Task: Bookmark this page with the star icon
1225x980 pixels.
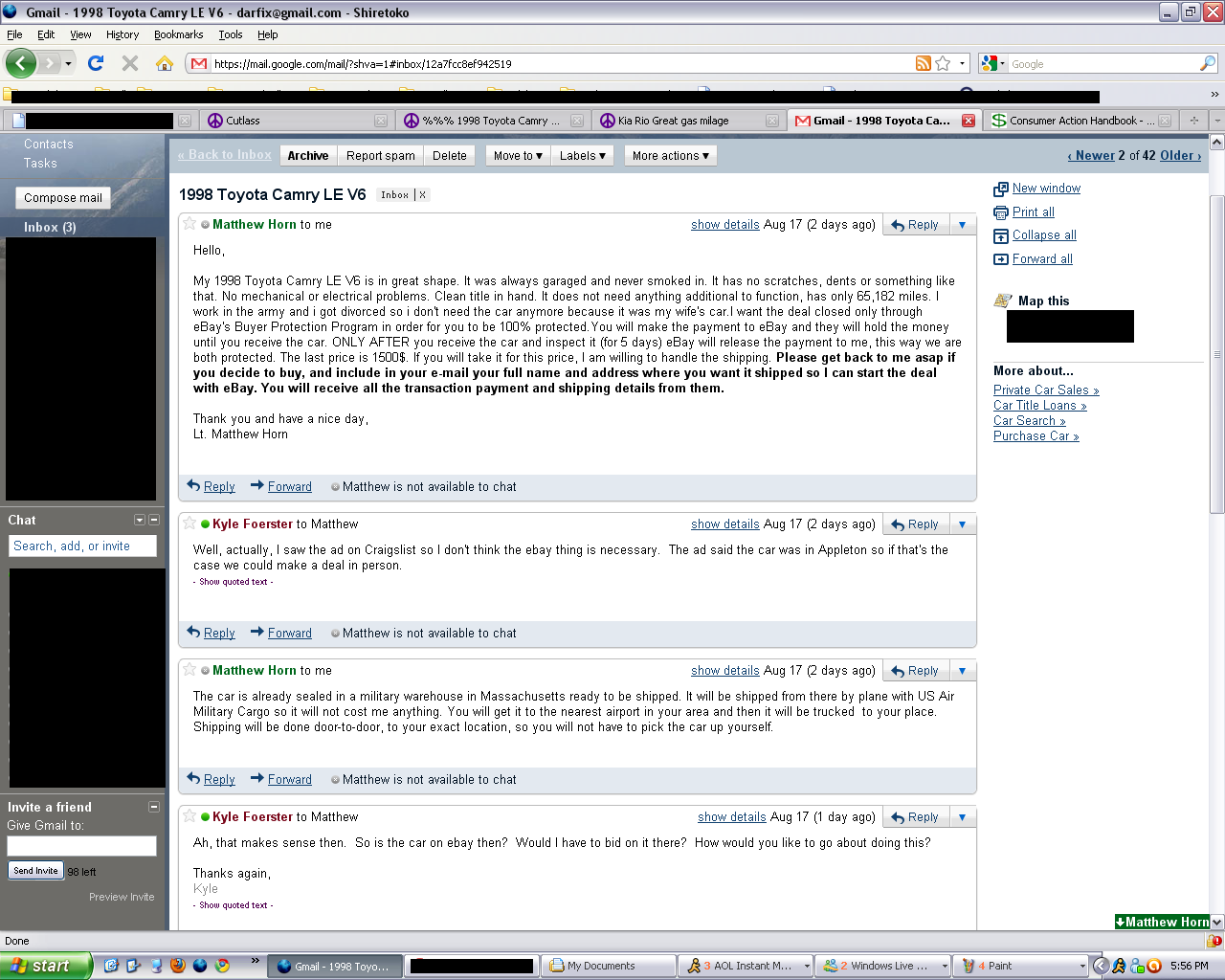Action: point(943,63)
